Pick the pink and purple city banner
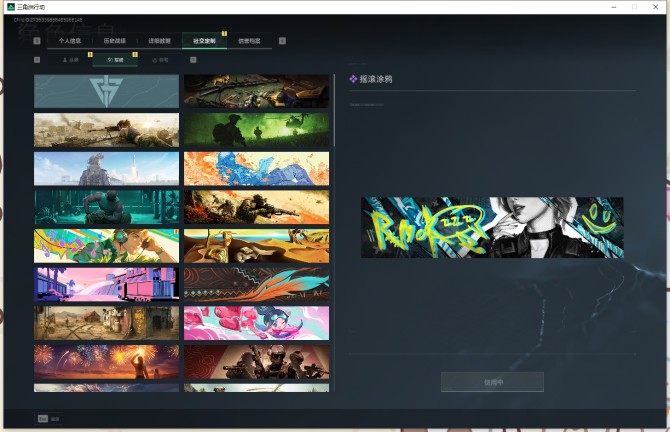 106,284
